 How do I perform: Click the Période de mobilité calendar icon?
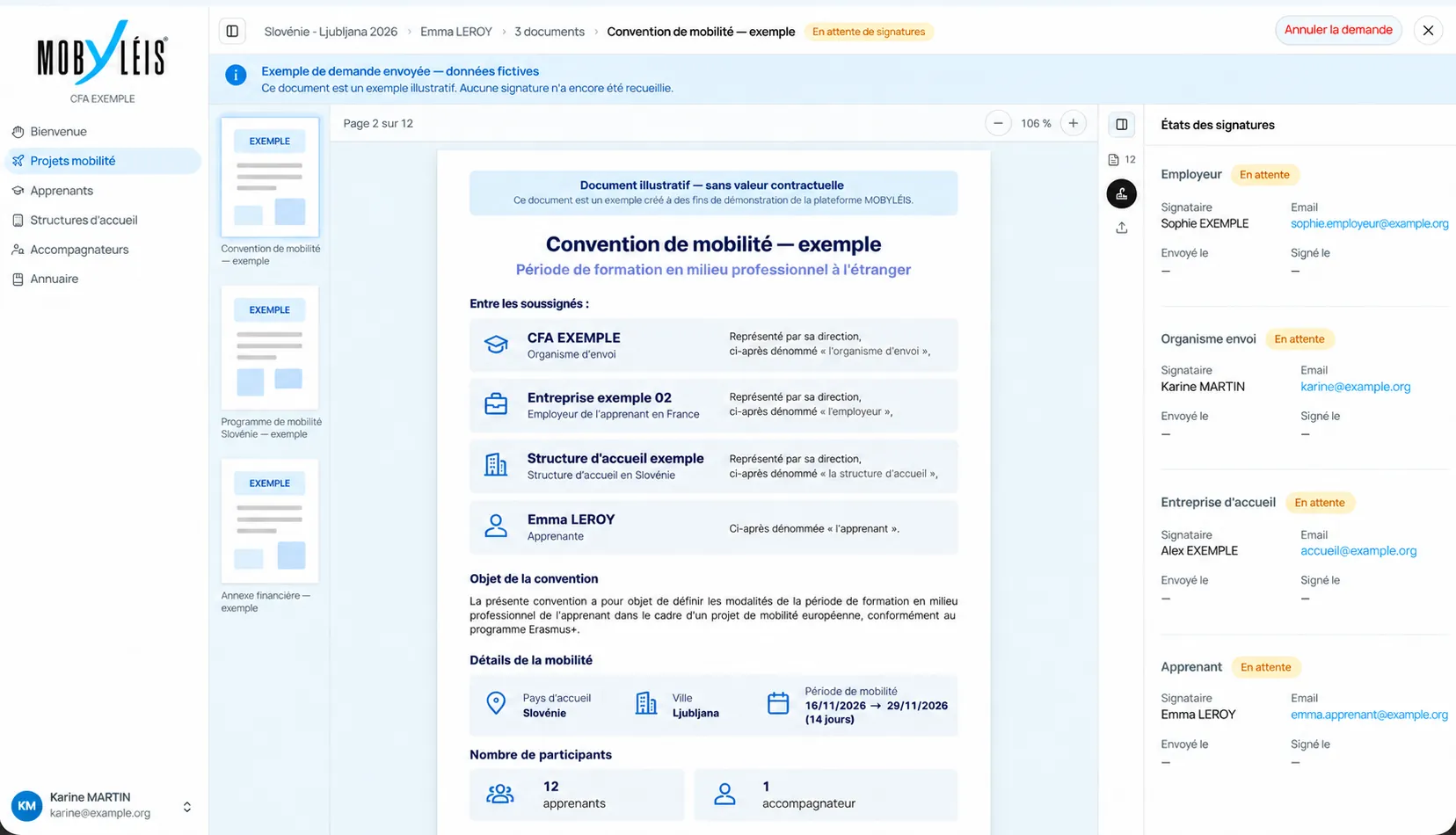pos(778,703)
